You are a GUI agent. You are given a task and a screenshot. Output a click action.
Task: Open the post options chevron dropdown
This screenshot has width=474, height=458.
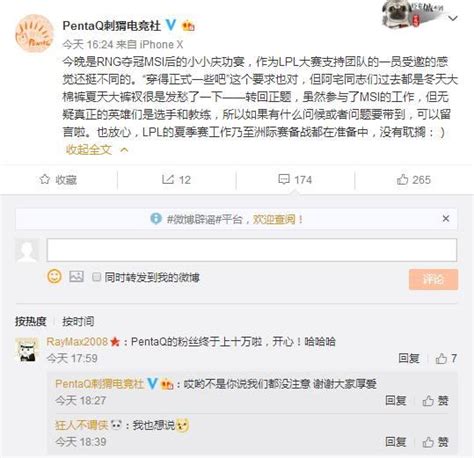pyautogui.click(x=453, y=18)
